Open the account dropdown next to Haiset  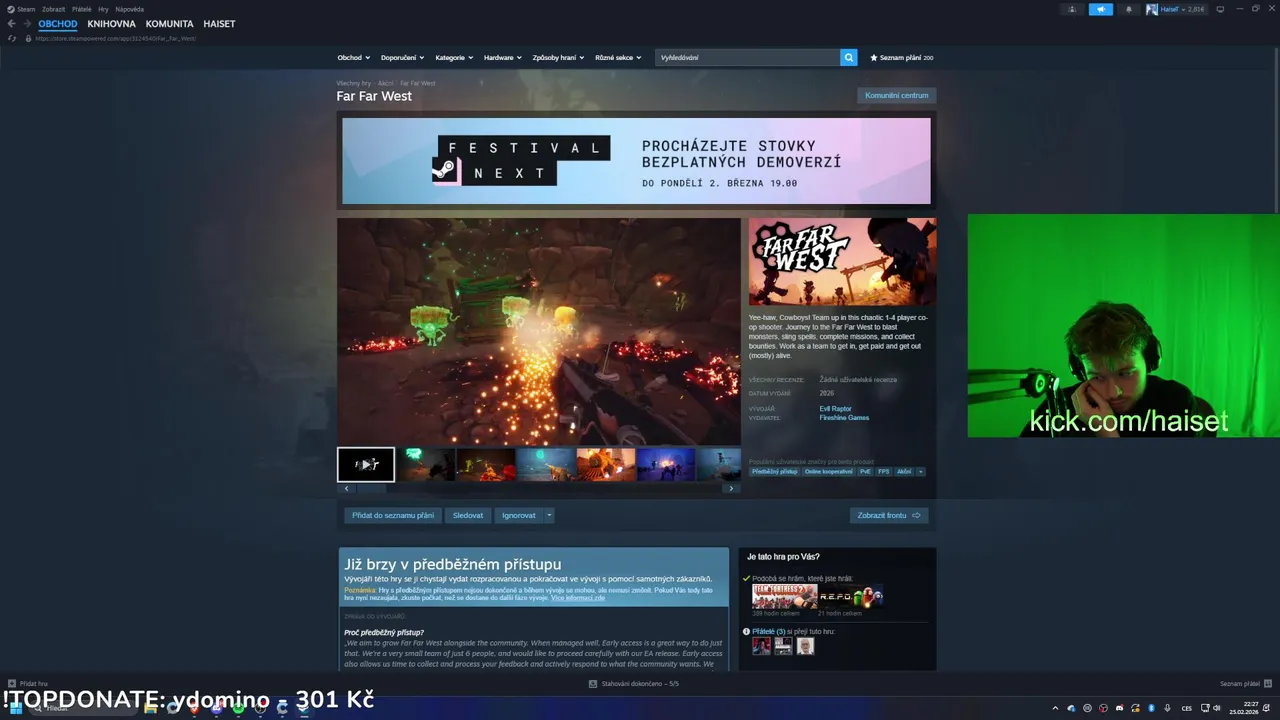point(1182,9)
